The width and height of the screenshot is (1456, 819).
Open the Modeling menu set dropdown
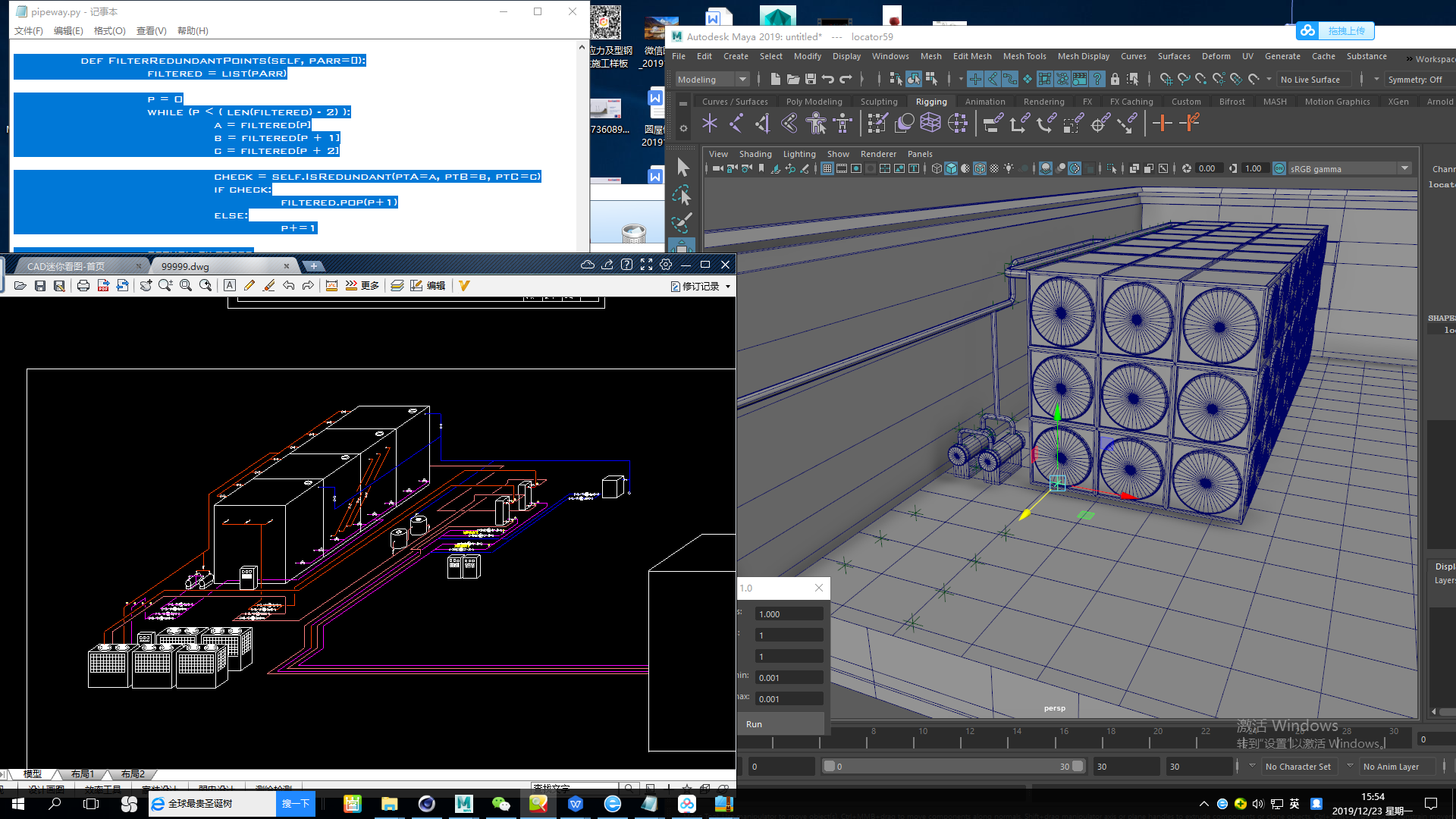click(713, 79)
